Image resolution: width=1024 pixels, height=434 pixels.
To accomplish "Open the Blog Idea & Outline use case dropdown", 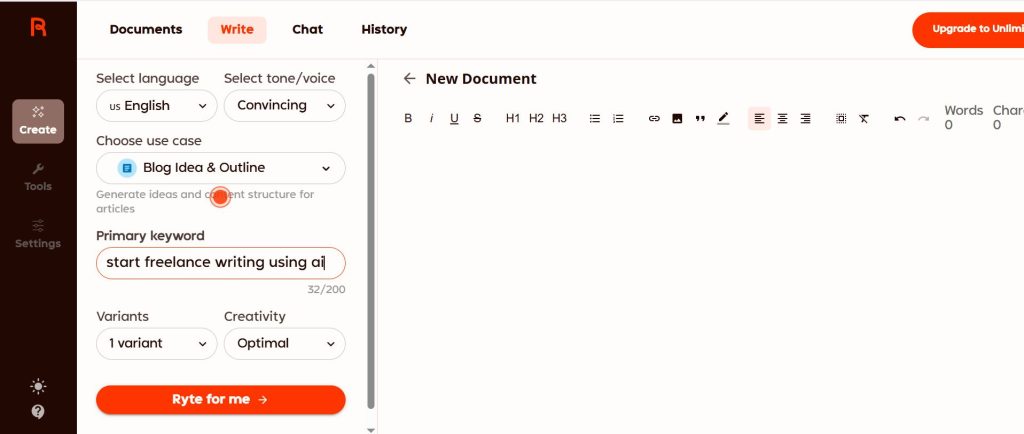I will [221, 168].
